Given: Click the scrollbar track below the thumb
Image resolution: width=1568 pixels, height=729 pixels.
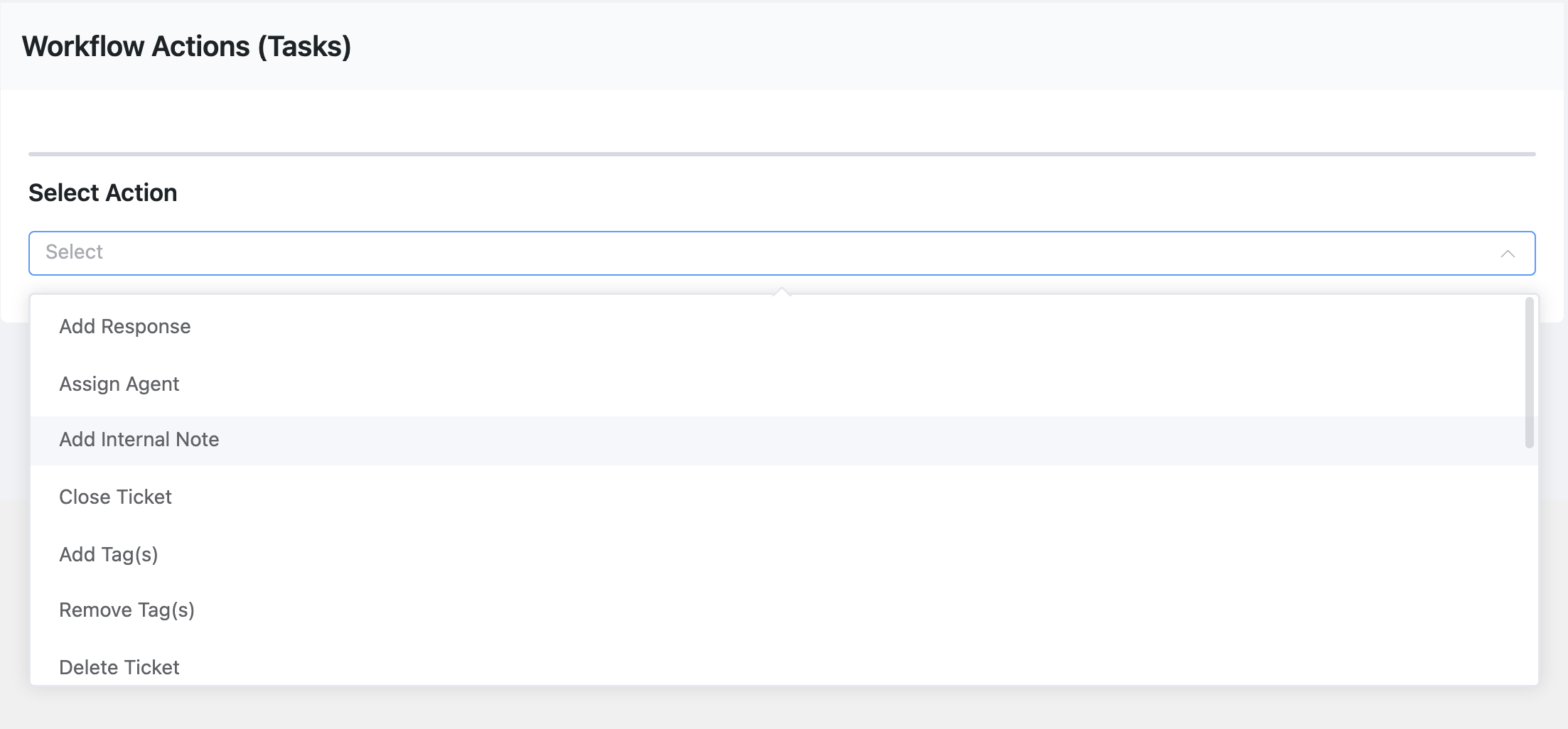Looking at the screenshot, I should point(1529,568).
